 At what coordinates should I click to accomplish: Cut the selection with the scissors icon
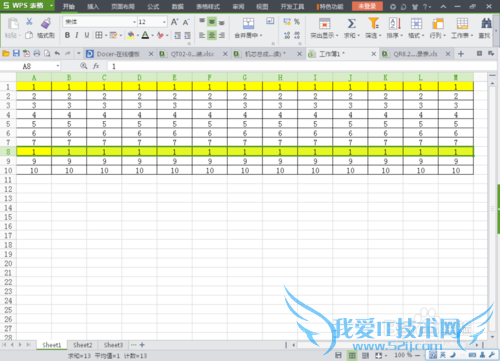(x=29, y=22)
